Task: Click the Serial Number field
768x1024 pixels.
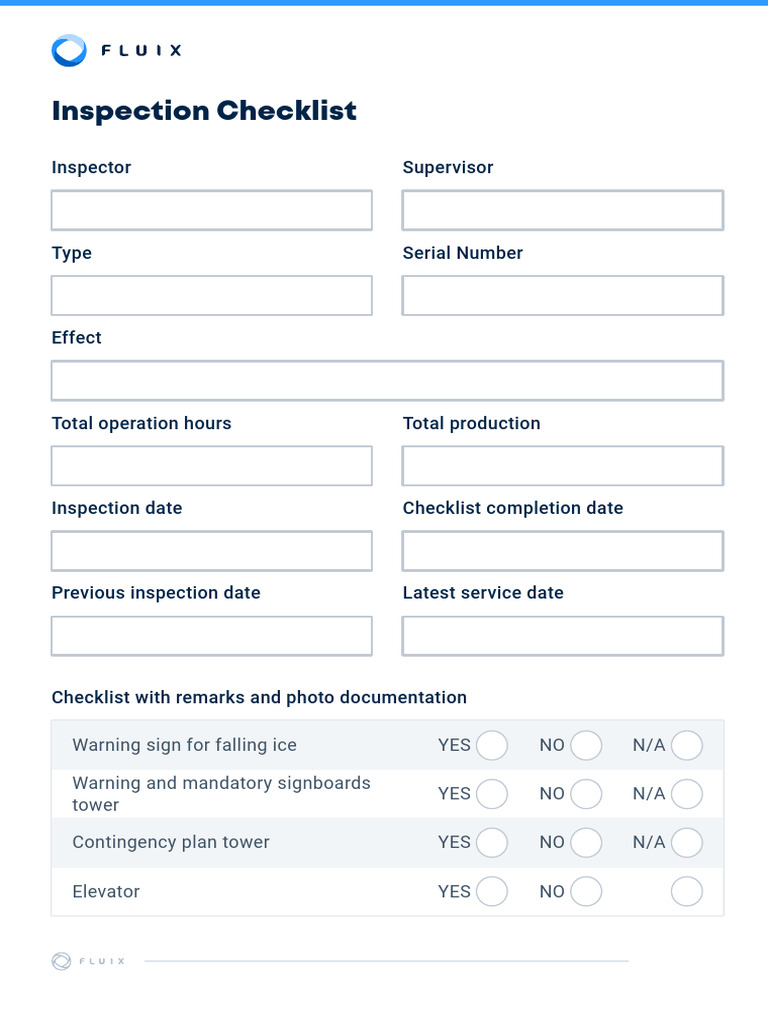Action: click(562, 296)
